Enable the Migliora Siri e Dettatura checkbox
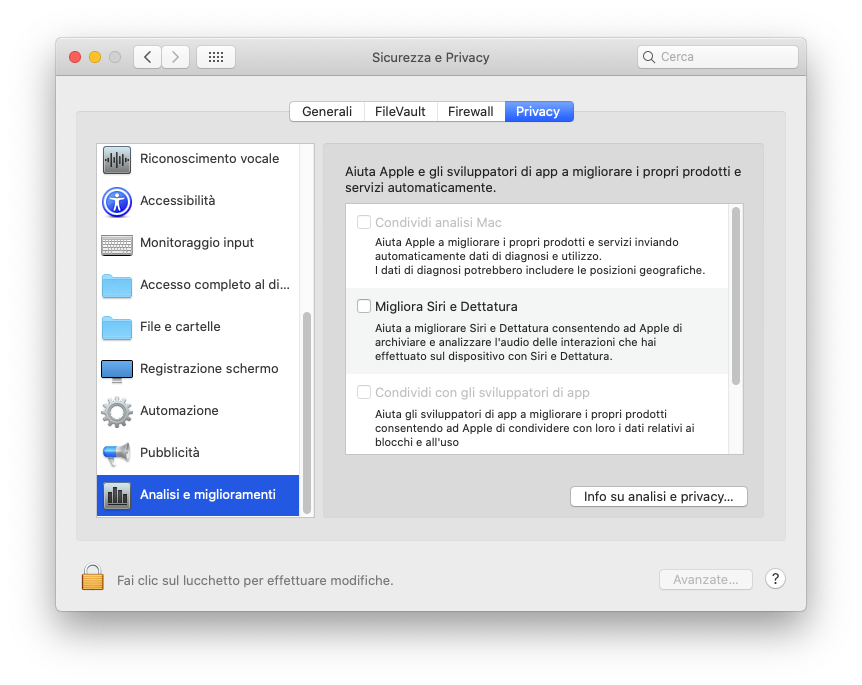862x685 pixels. pos(364,306)
